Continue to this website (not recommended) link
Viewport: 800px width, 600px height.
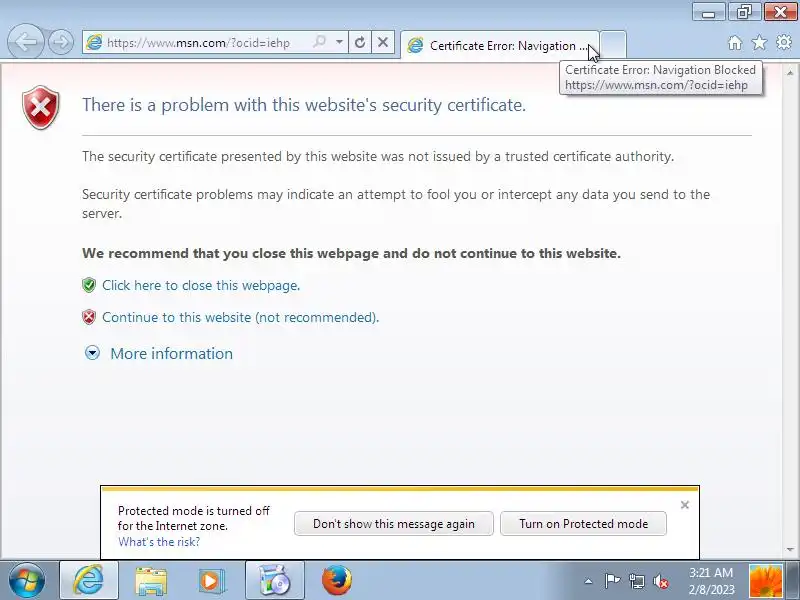240,317
